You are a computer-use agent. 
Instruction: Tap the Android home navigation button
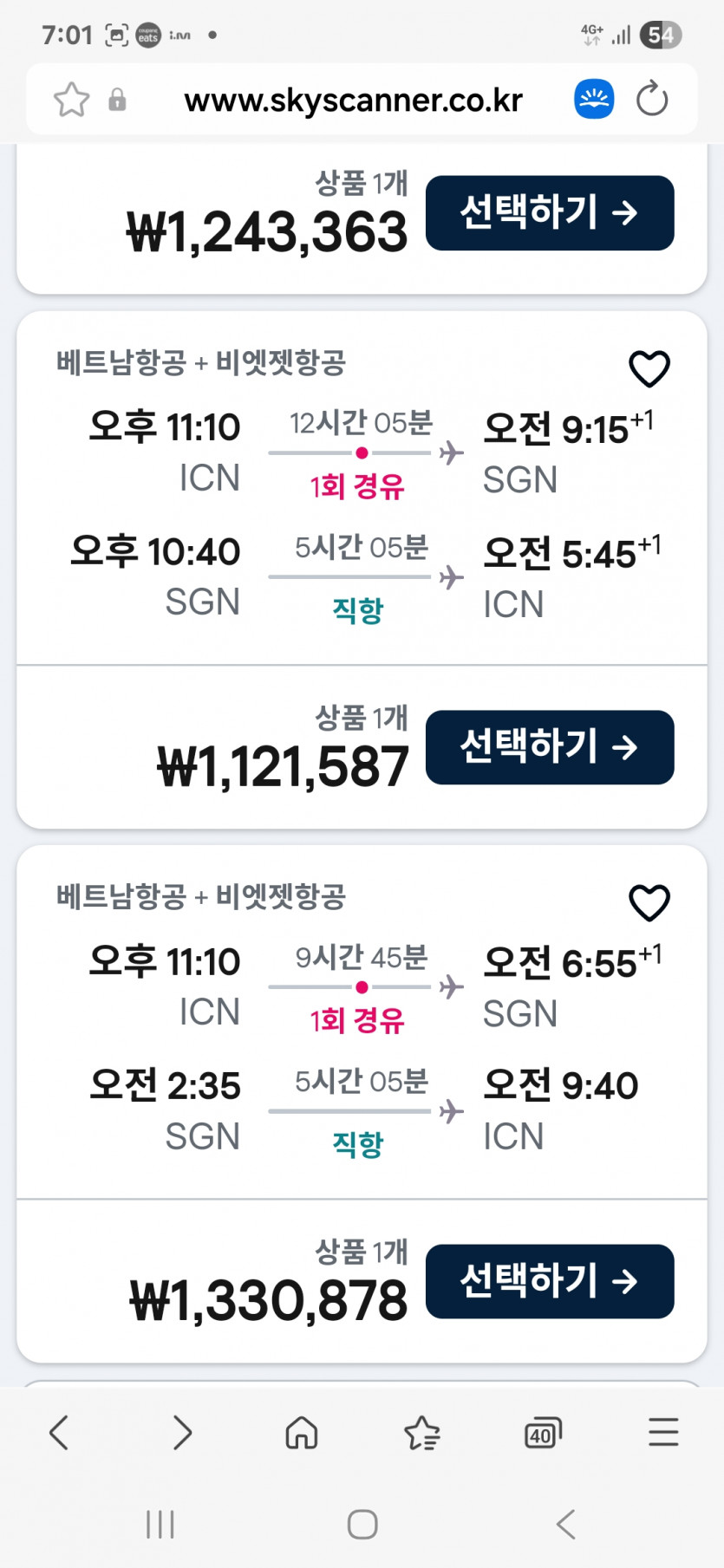coord(362,1524)
